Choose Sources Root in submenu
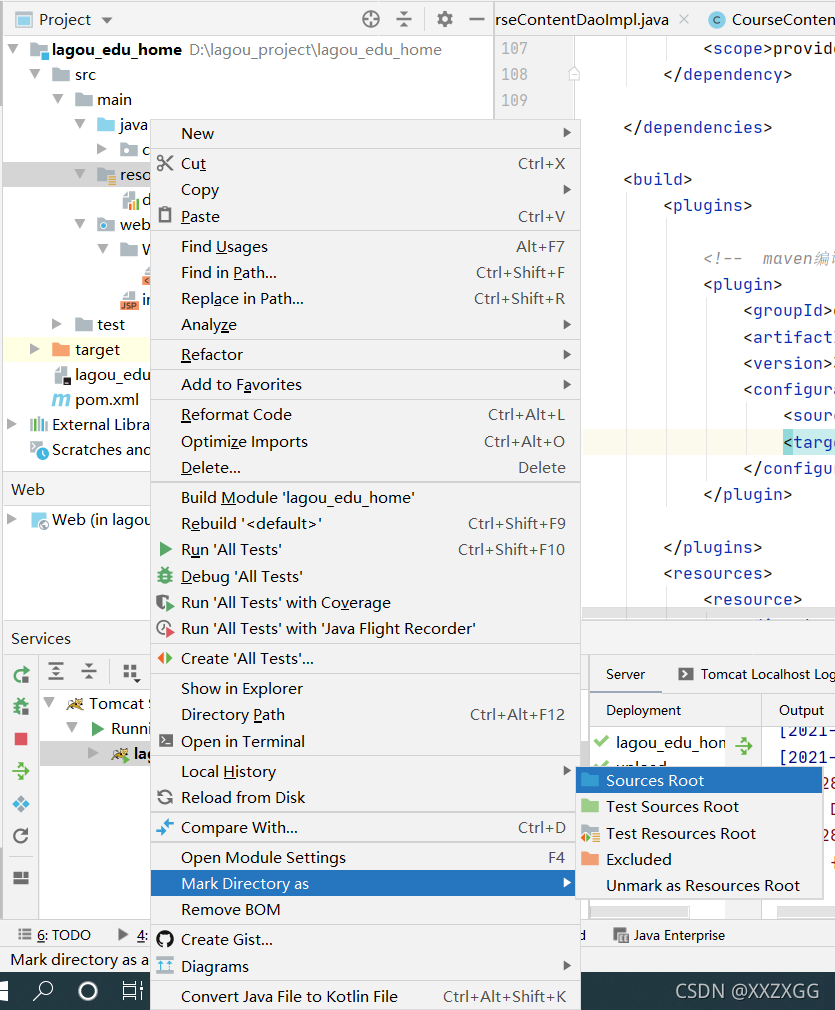Image resolution: width=835 pixels, height=1010 pixels. [x=699, y=780]
